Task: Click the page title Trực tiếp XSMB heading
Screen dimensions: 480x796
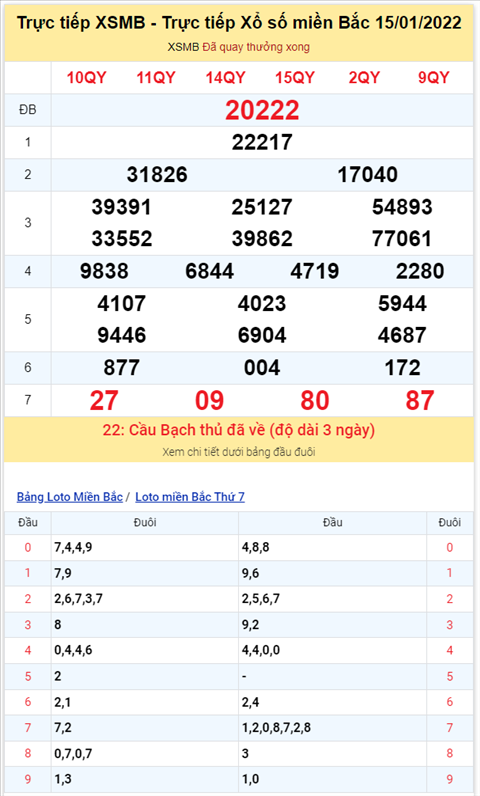Action: [x=239, y=23]
